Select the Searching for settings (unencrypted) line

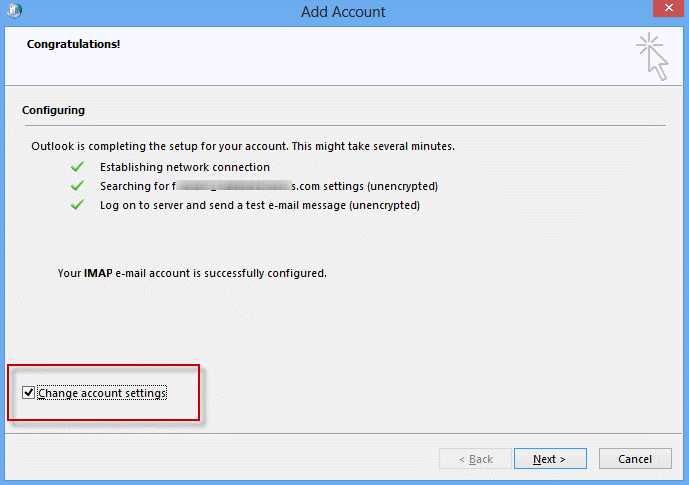click(x=268, y=186)
